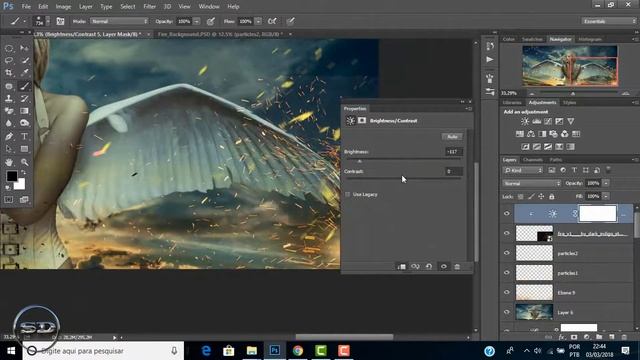Open the Essentials workspace dropdown

(608, 21)
